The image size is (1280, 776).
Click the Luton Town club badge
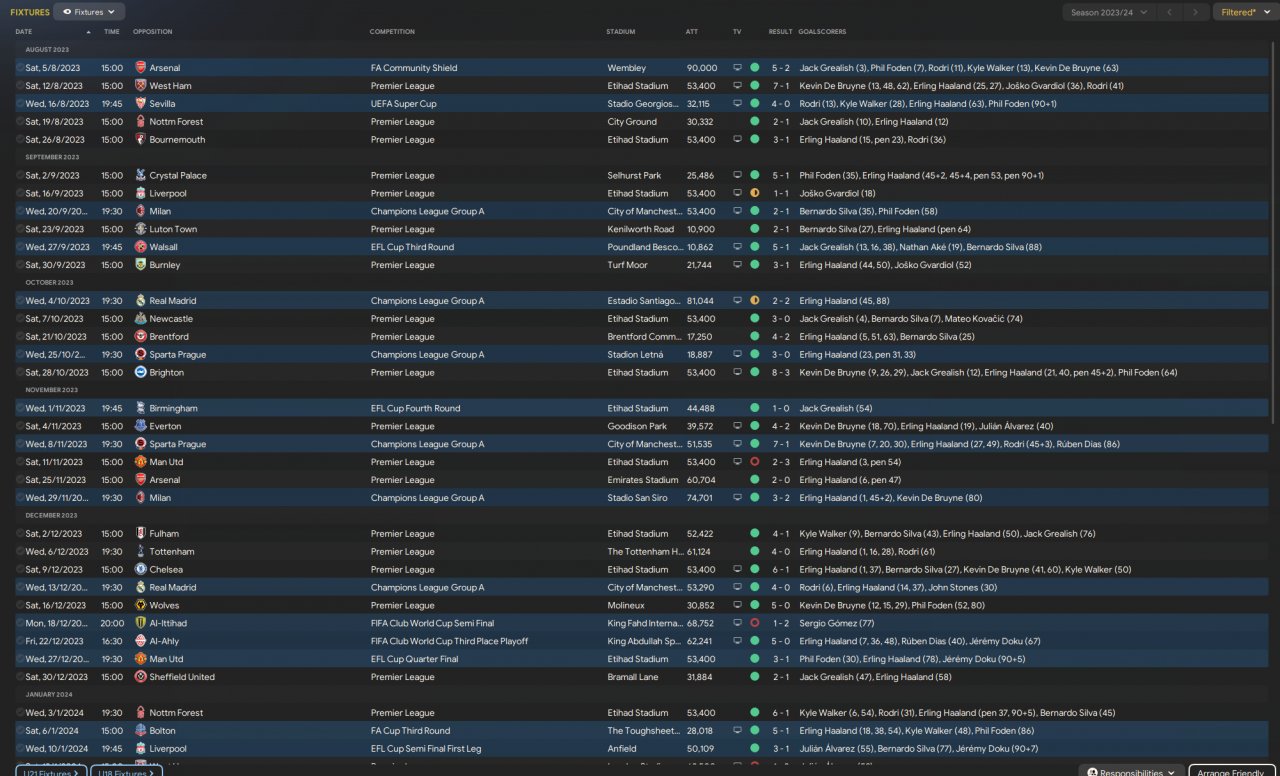pyautogui.click(x=140, y=229)
